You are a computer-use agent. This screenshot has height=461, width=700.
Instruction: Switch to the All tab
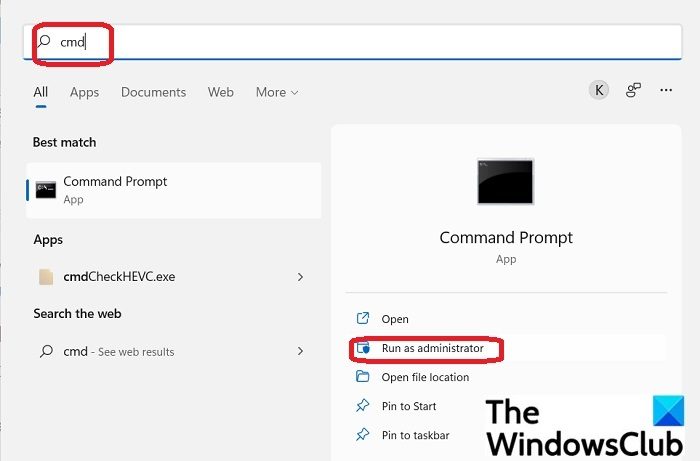[x=41, y=92]
